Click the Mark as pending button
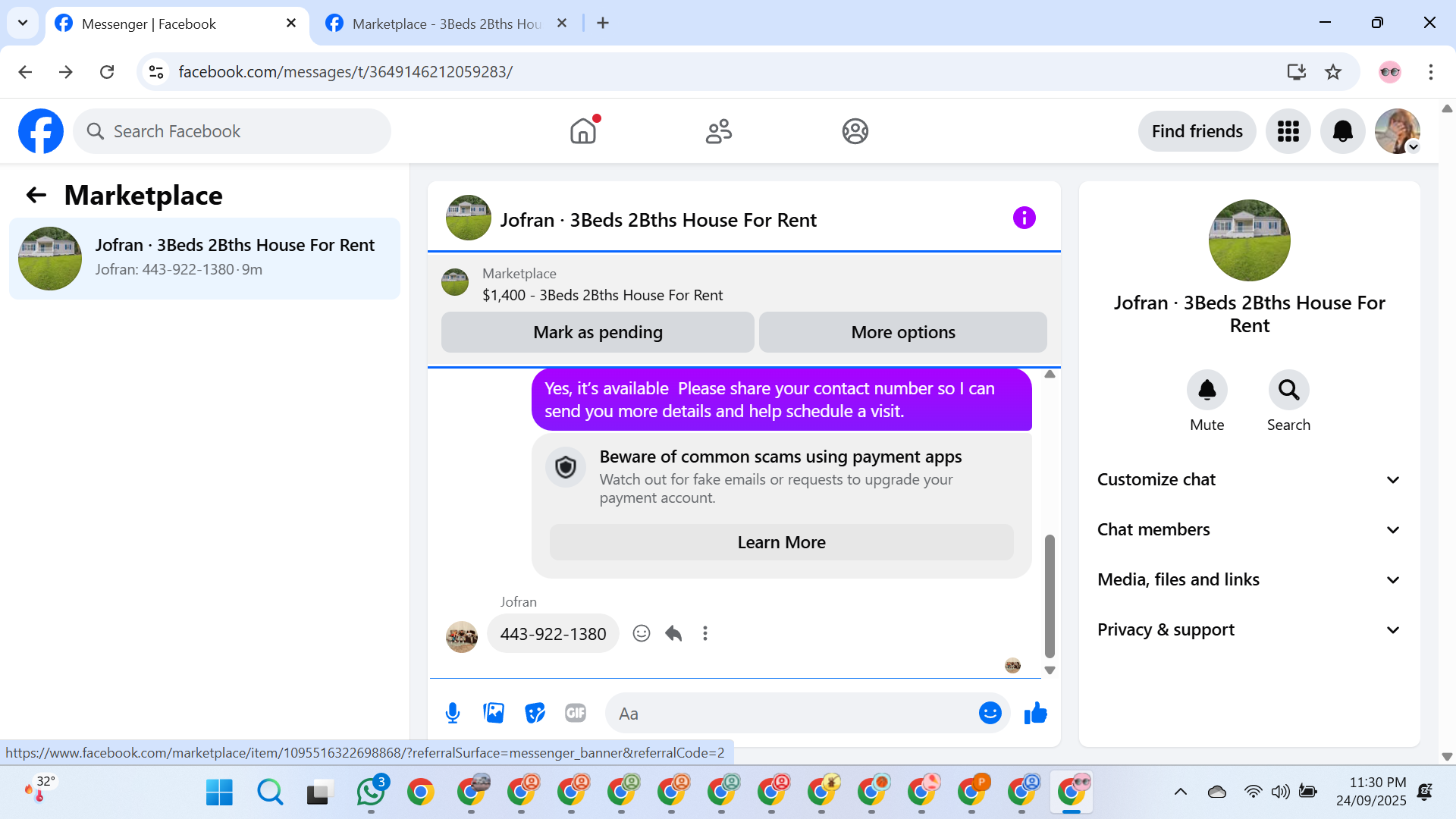 (x=598, y=332)
